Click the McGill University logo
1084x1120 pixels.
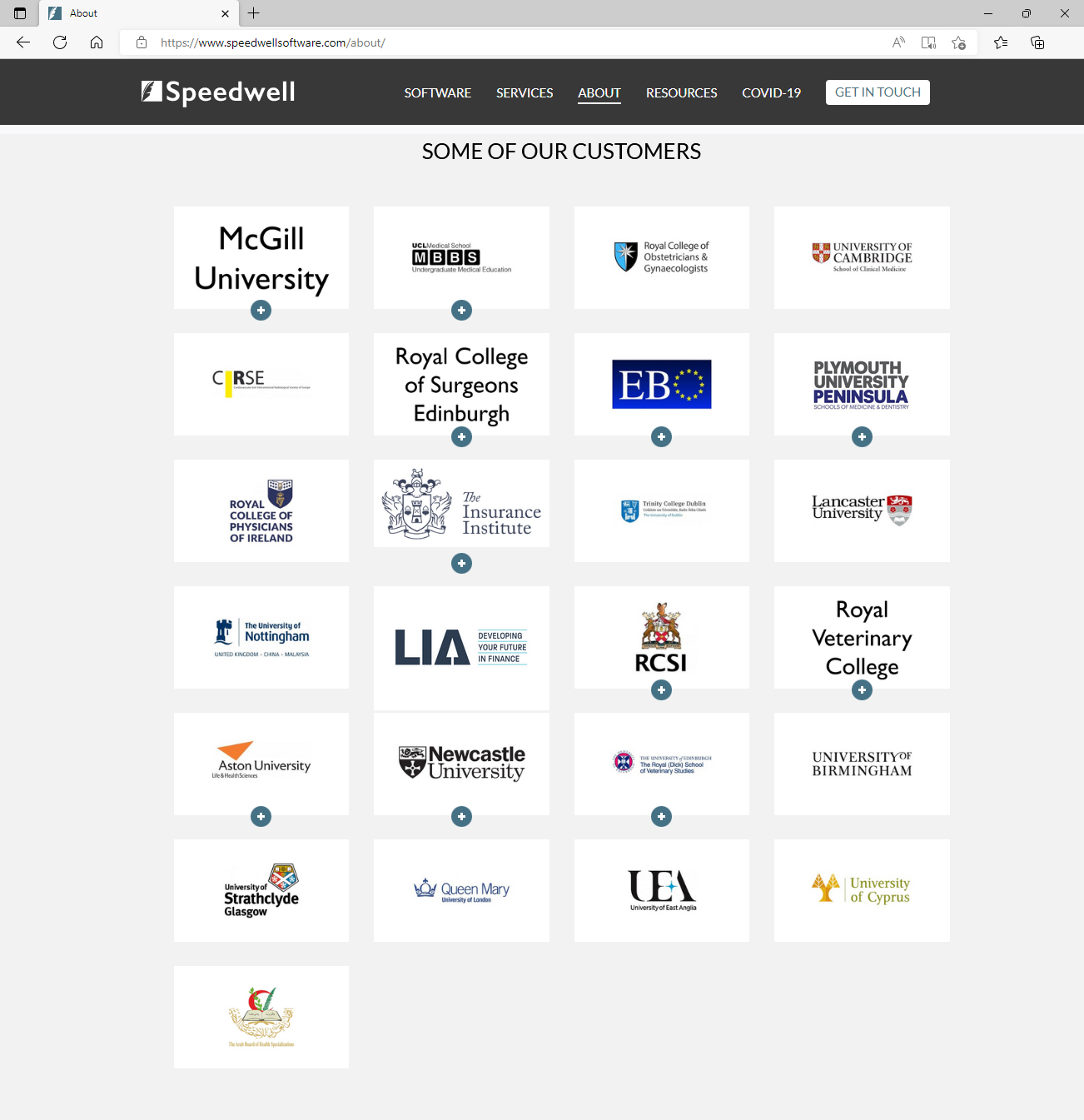click(261, 258)
